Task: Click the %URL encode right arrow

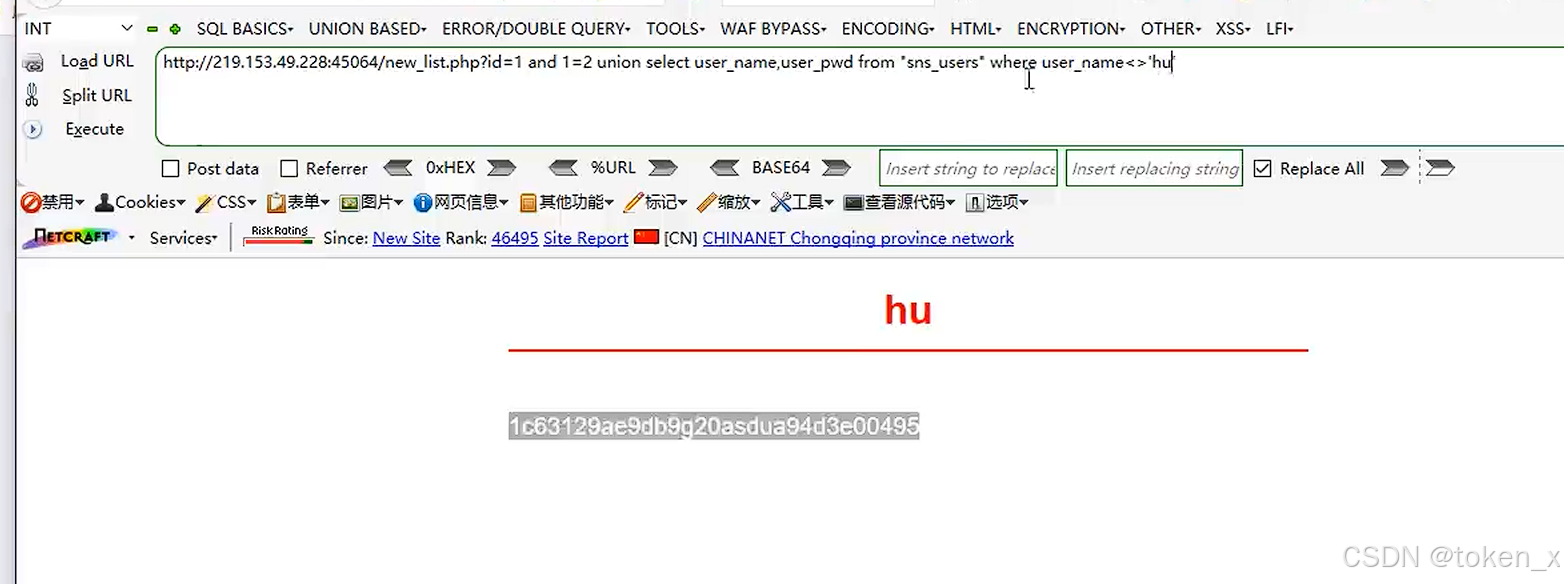Action: tap(663, 168)
